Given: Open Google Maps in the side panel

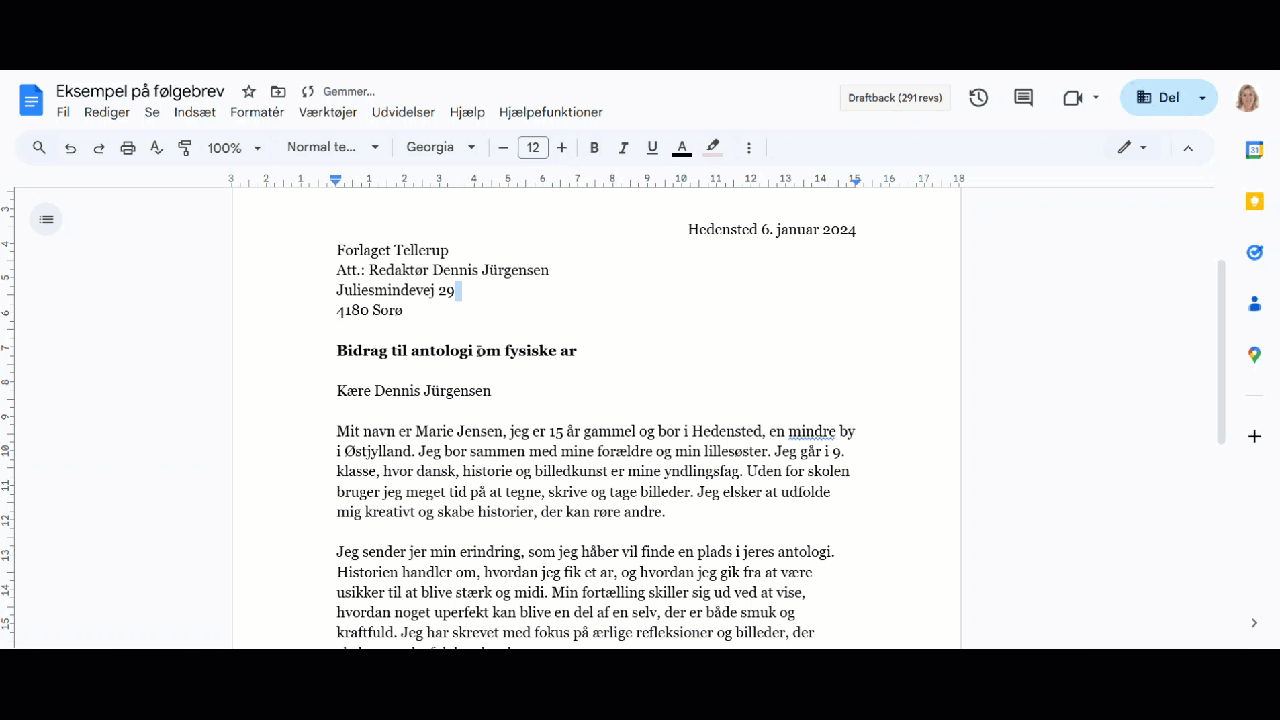Looking at the screenshot, I should (1255, 354).
